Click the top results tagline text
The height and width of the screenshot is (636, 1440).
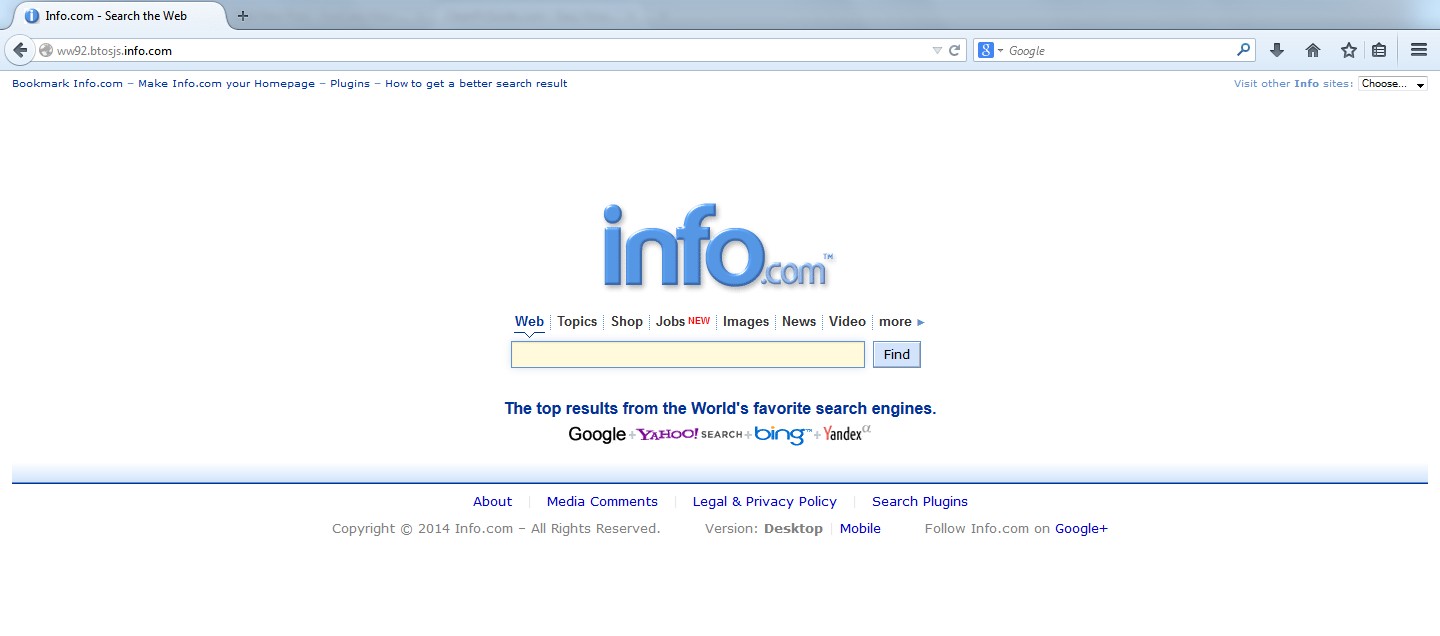720,408
